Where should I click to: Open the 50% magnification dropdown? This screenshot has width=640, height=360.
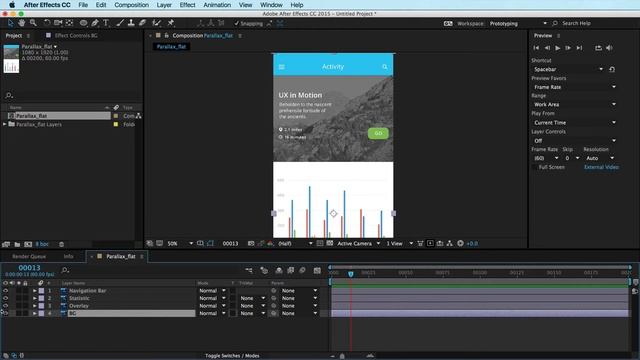pos(180,244)
